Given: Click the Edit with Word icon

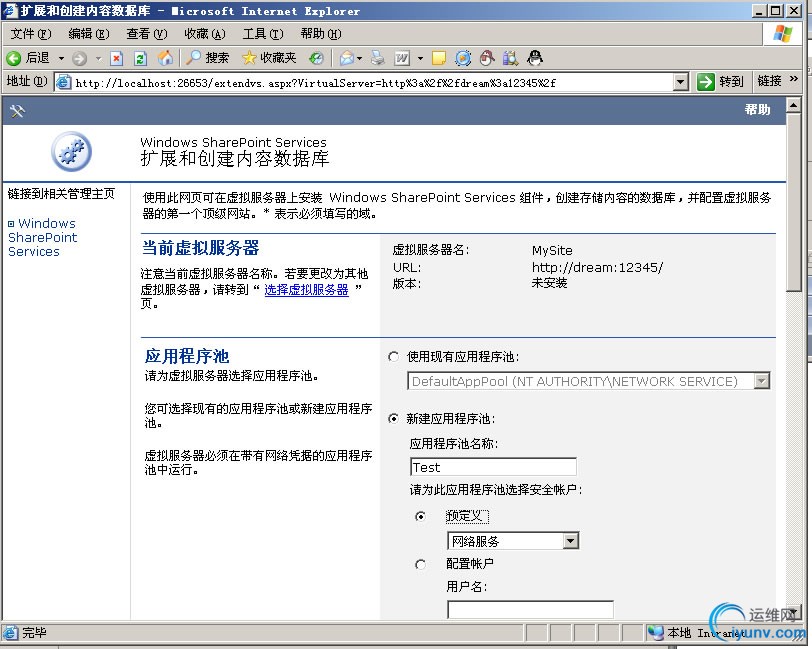Looking at the screenshot, I should pos(402,58).
